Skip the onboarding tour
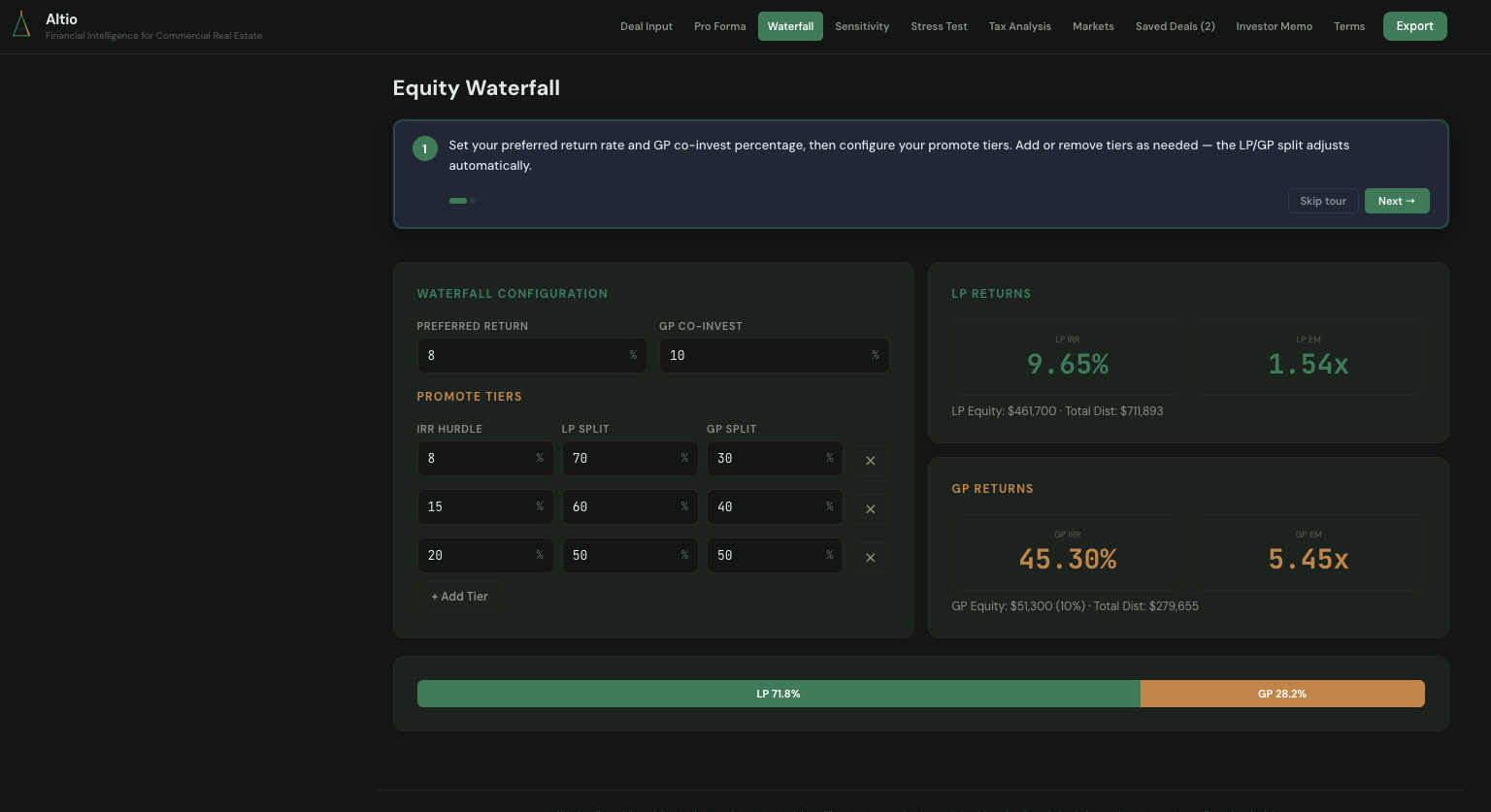This screenshot has width=1491, height=812. pos(1323,201)
